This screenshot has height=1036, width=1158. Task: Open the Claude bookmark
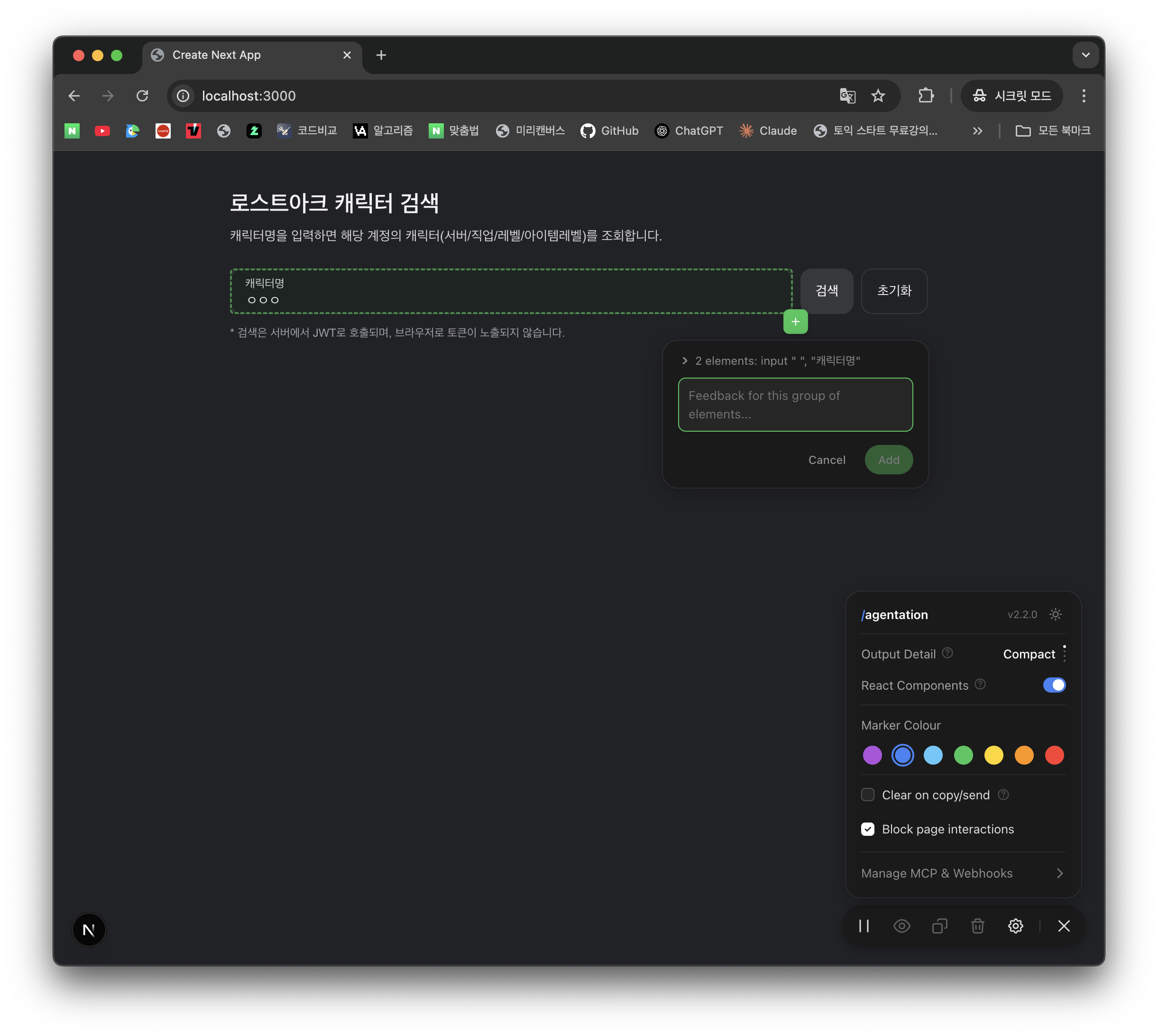tap(768, 131)
